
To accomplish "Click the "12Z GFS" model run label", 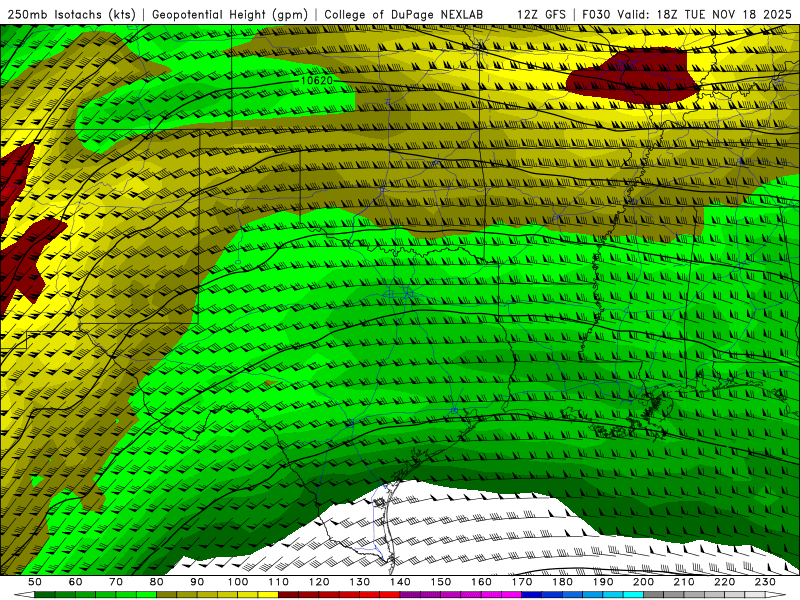I will click(x=541, y=15).
